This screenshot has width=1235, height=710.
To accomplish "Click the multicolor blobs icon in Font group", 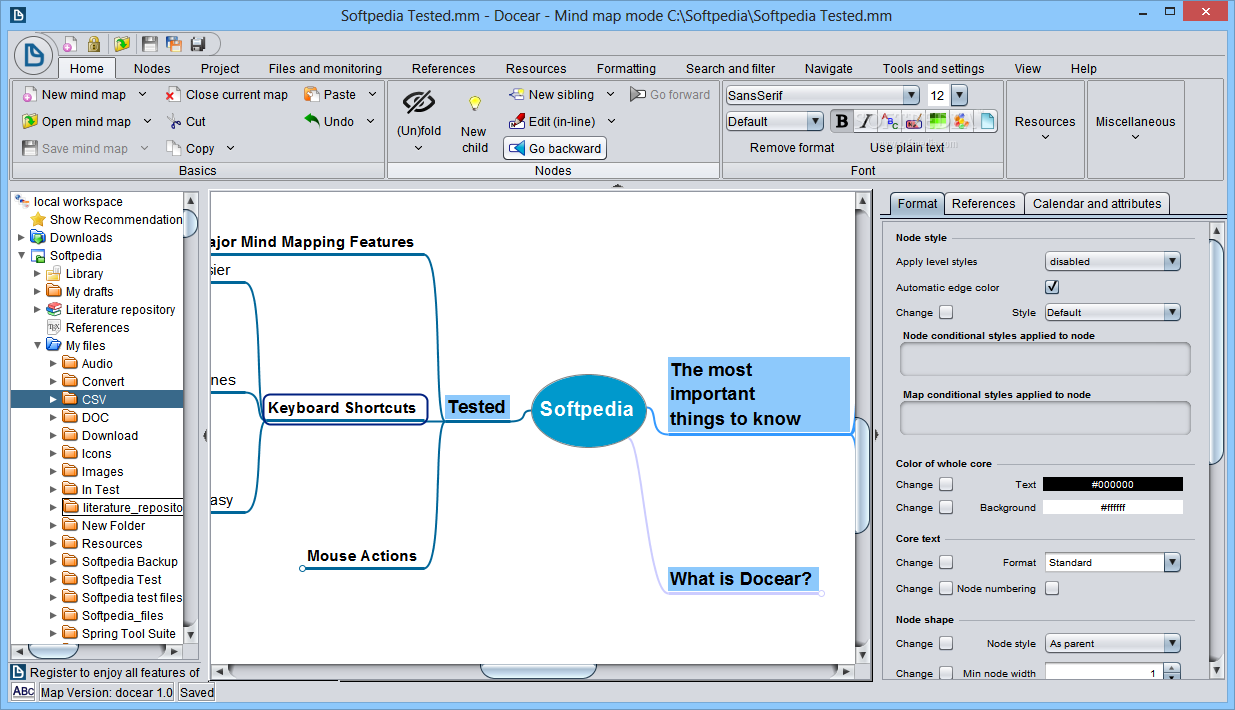I will [961, 121].
